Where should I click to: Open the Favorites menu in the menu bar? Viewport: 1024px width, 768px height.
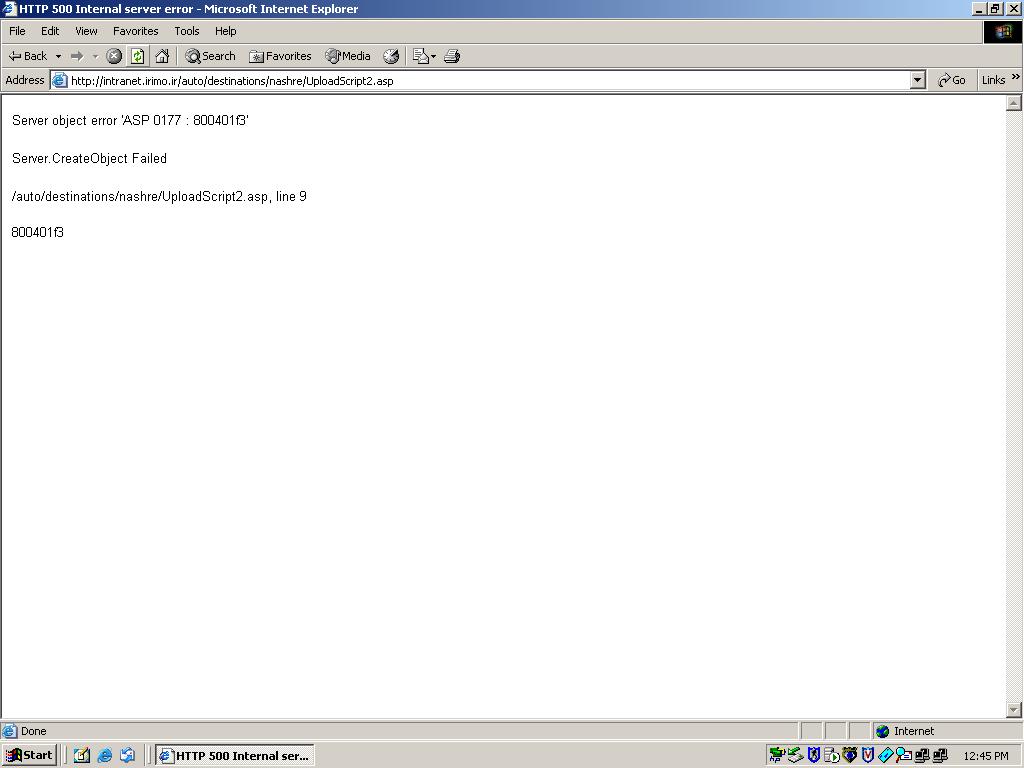pyautogui.click(x=135, y=31)
